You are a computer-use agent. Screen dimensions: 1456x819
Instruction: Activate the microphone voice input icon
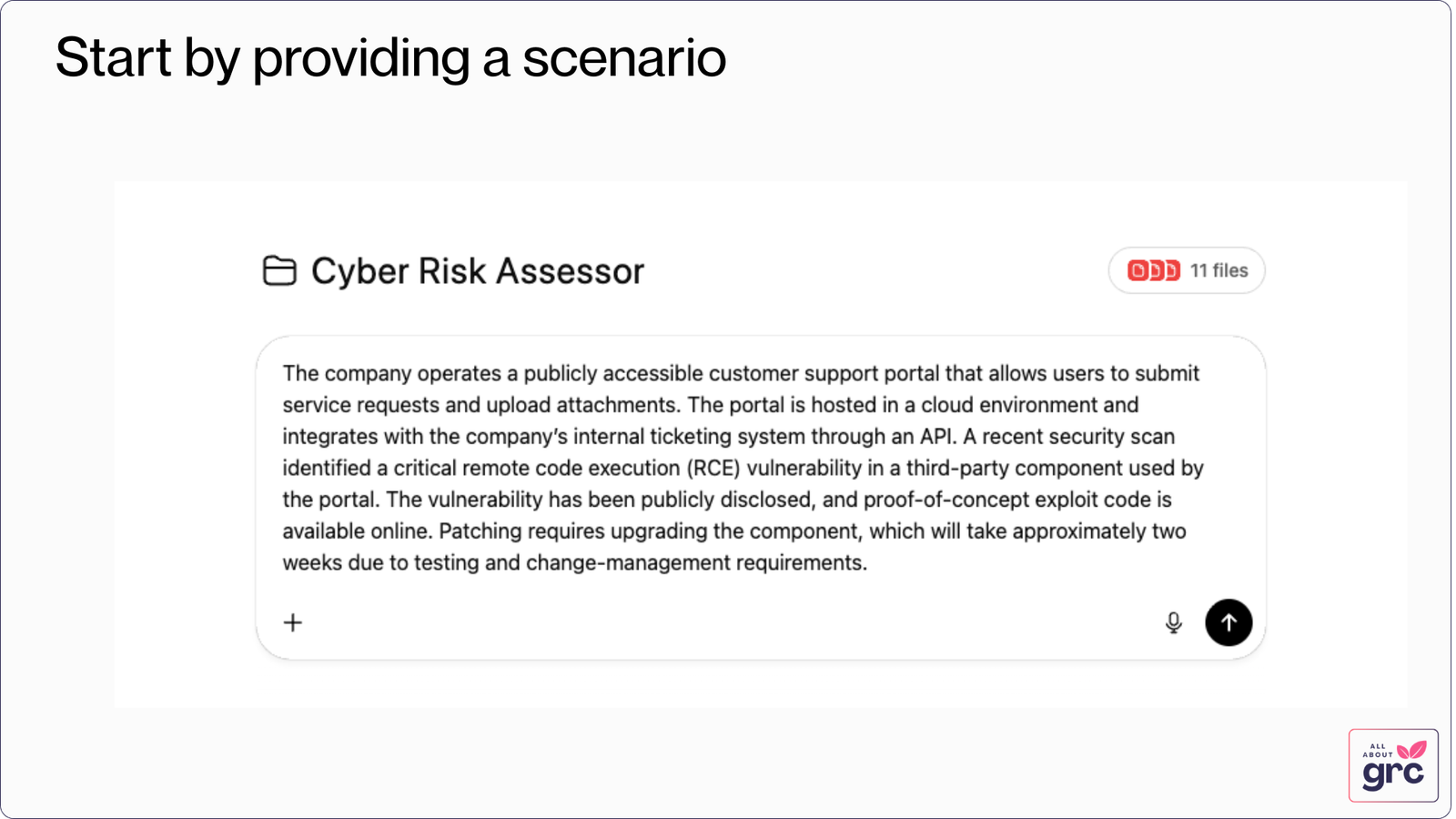[x=1174, y=622]
